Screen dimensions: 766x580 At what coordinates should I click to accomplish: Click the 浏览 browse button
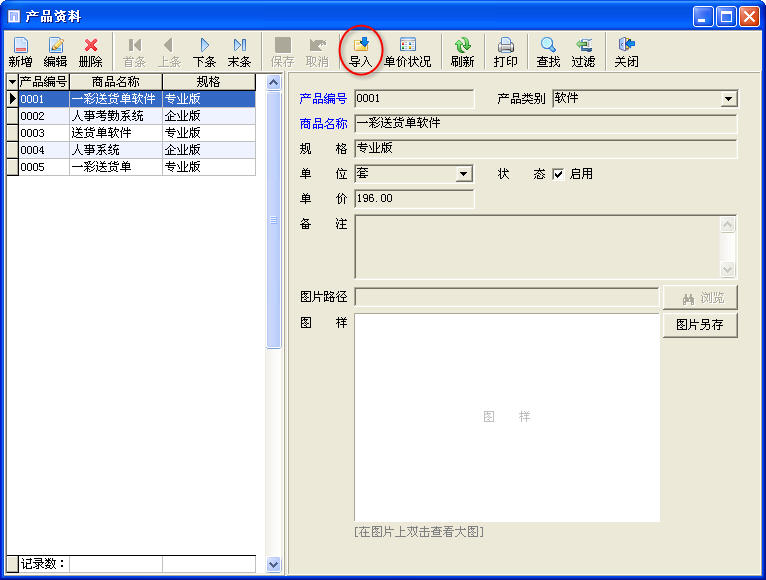(x=700, y=298)
